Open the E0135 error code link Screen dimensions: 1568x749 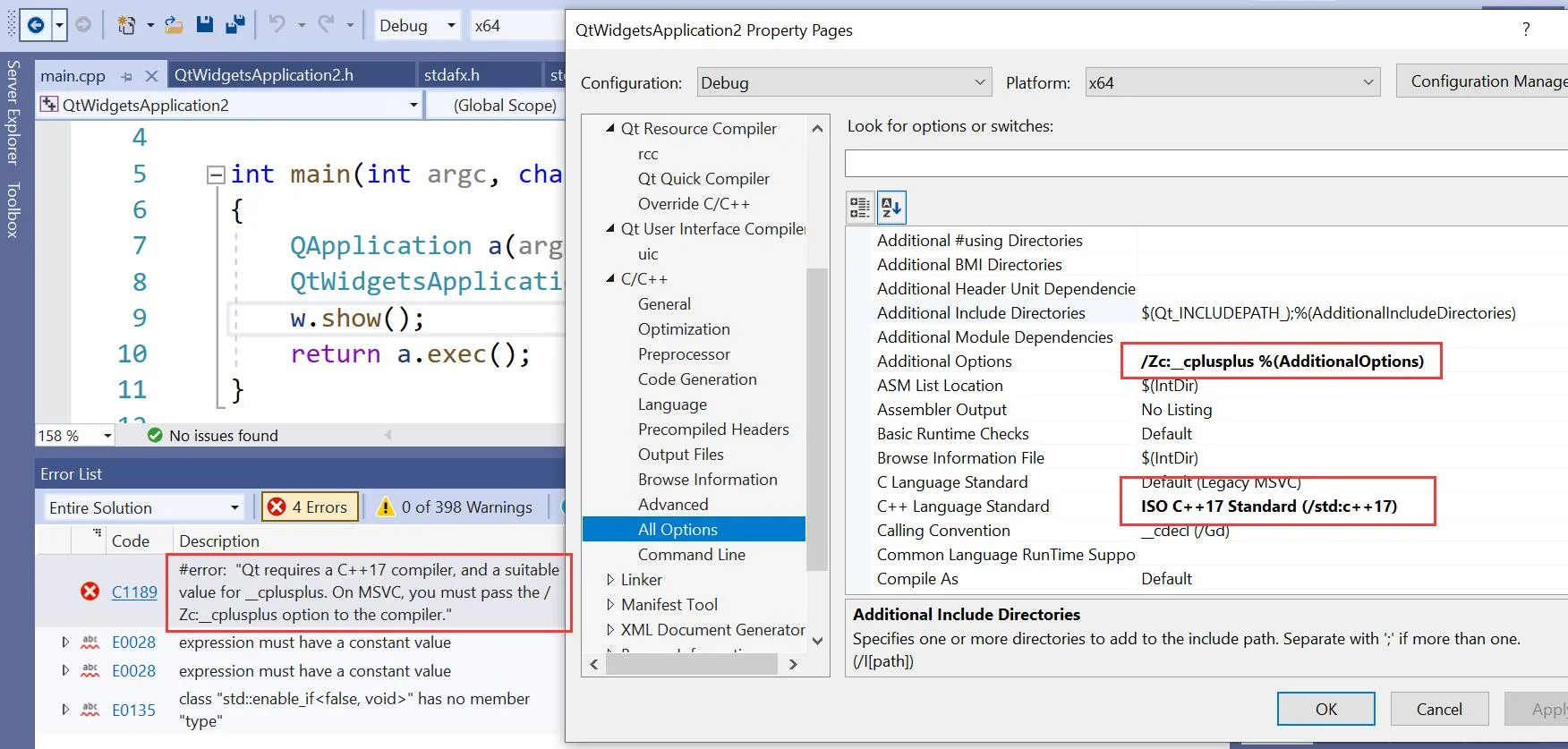(x=133, y=710)
